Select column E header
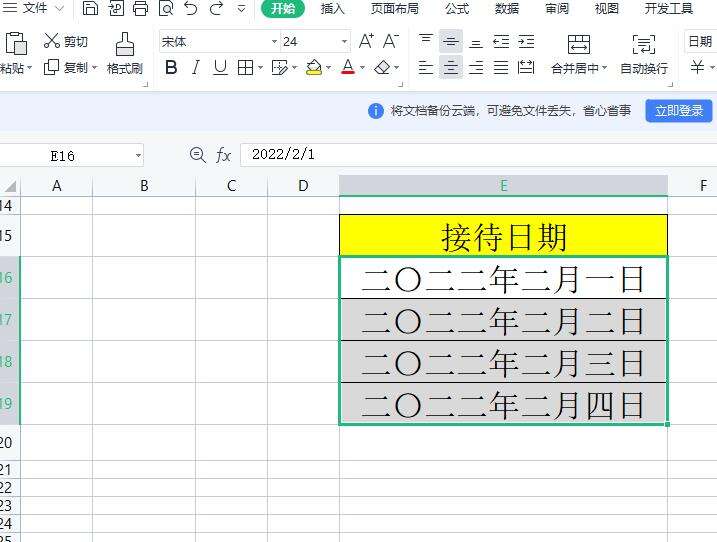 [503, 186]
